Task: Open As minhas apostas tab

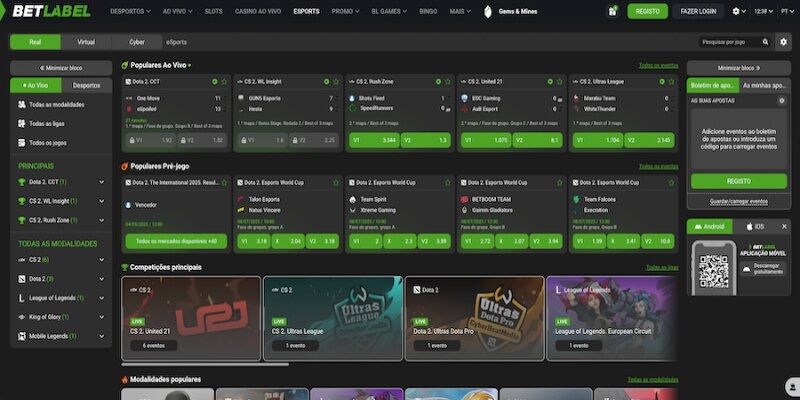Action: [764, 86]
